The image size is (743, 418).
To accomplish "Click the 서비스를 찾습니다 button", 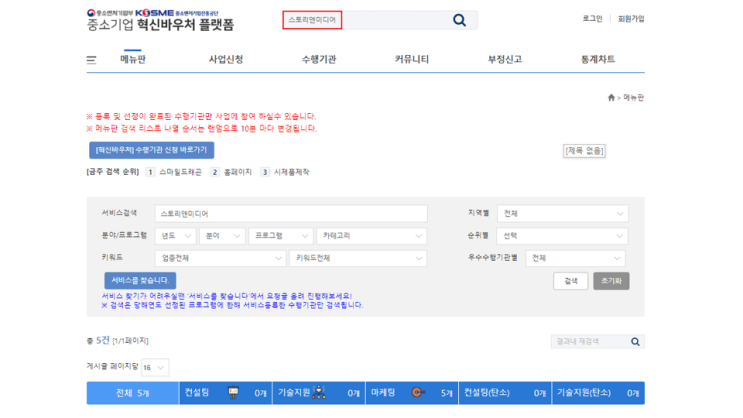I will pos(140,281).
